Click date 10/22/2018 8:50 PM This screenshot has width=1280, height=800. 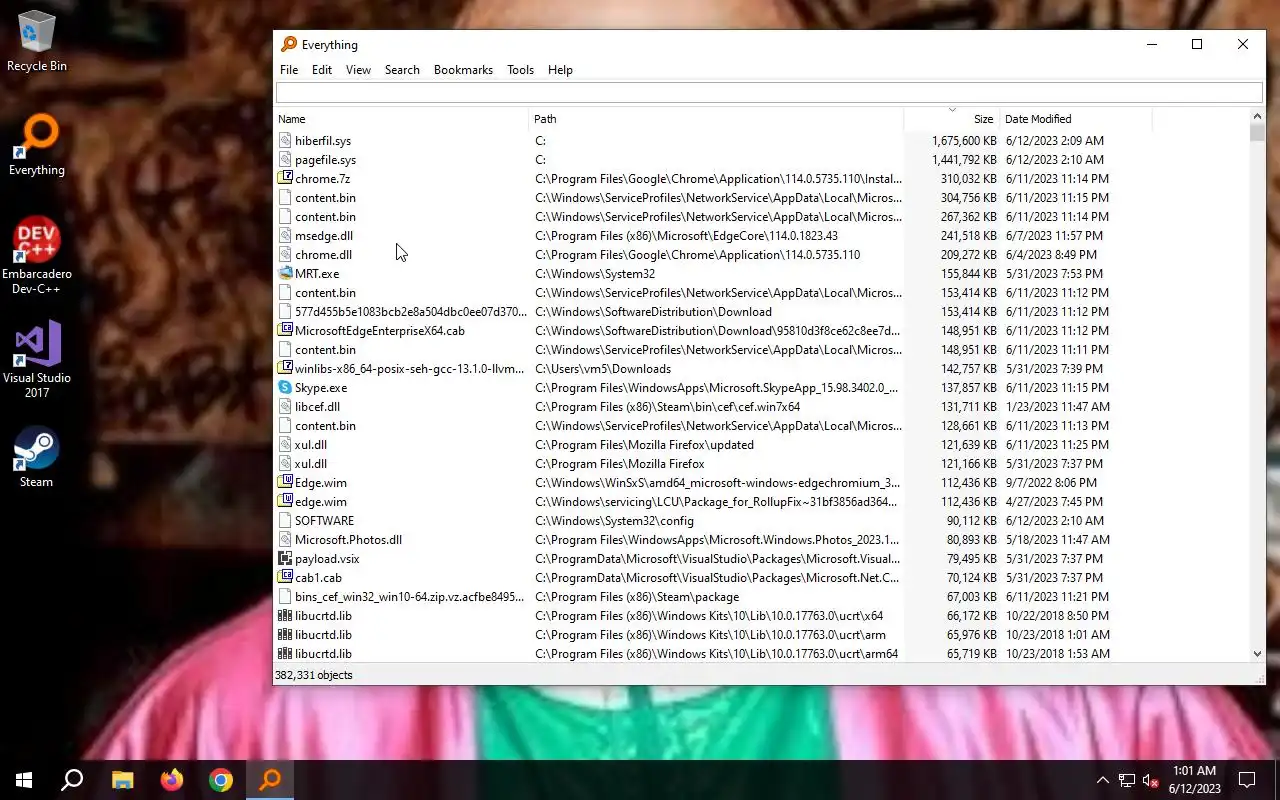[x=1057, y=616]
